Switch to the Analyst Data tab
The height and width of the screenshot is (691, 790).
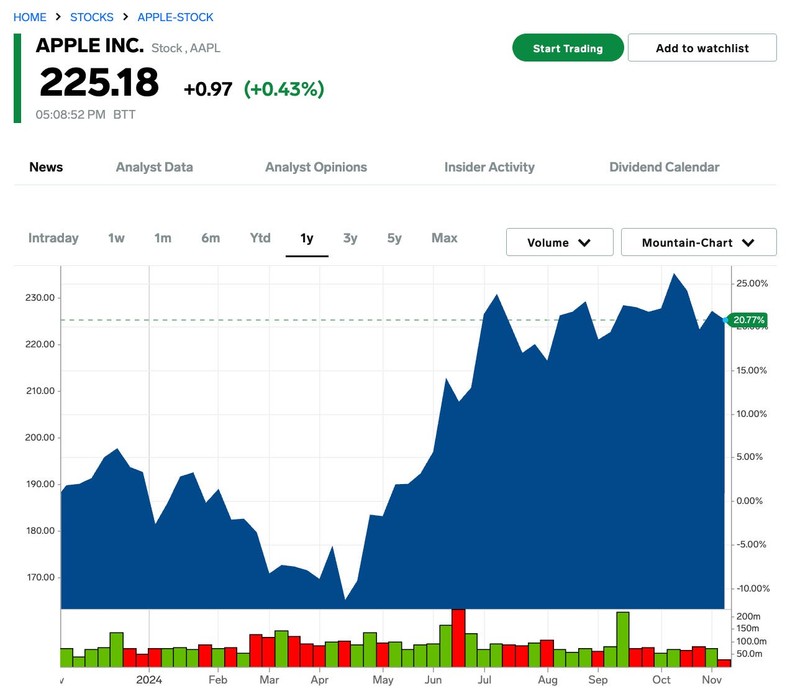pos(154,167)
